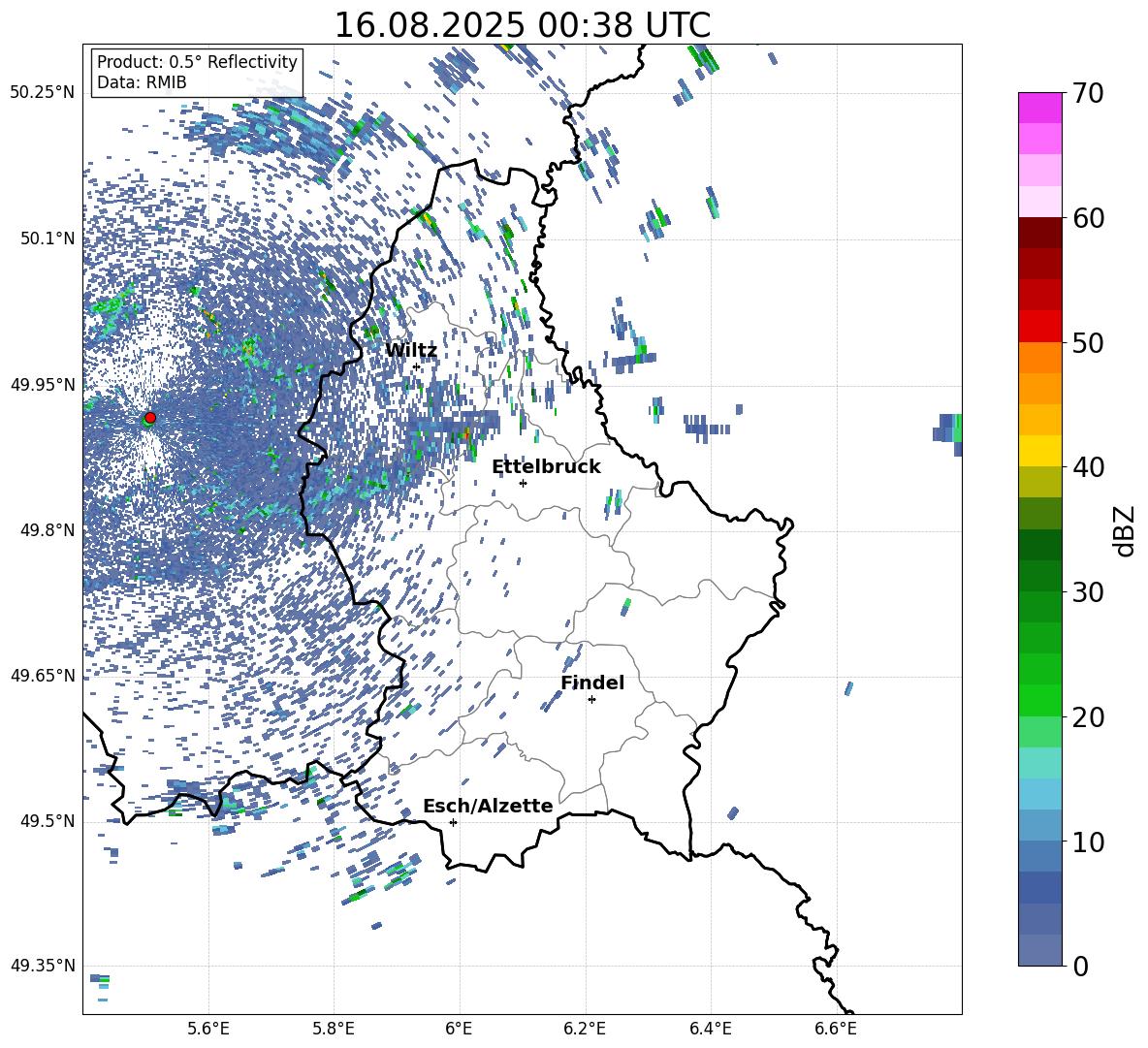Click the dark maroon swatch below 60
The width and height of the screenshot is (1148, 1048).
click(x=1039, y=233)
